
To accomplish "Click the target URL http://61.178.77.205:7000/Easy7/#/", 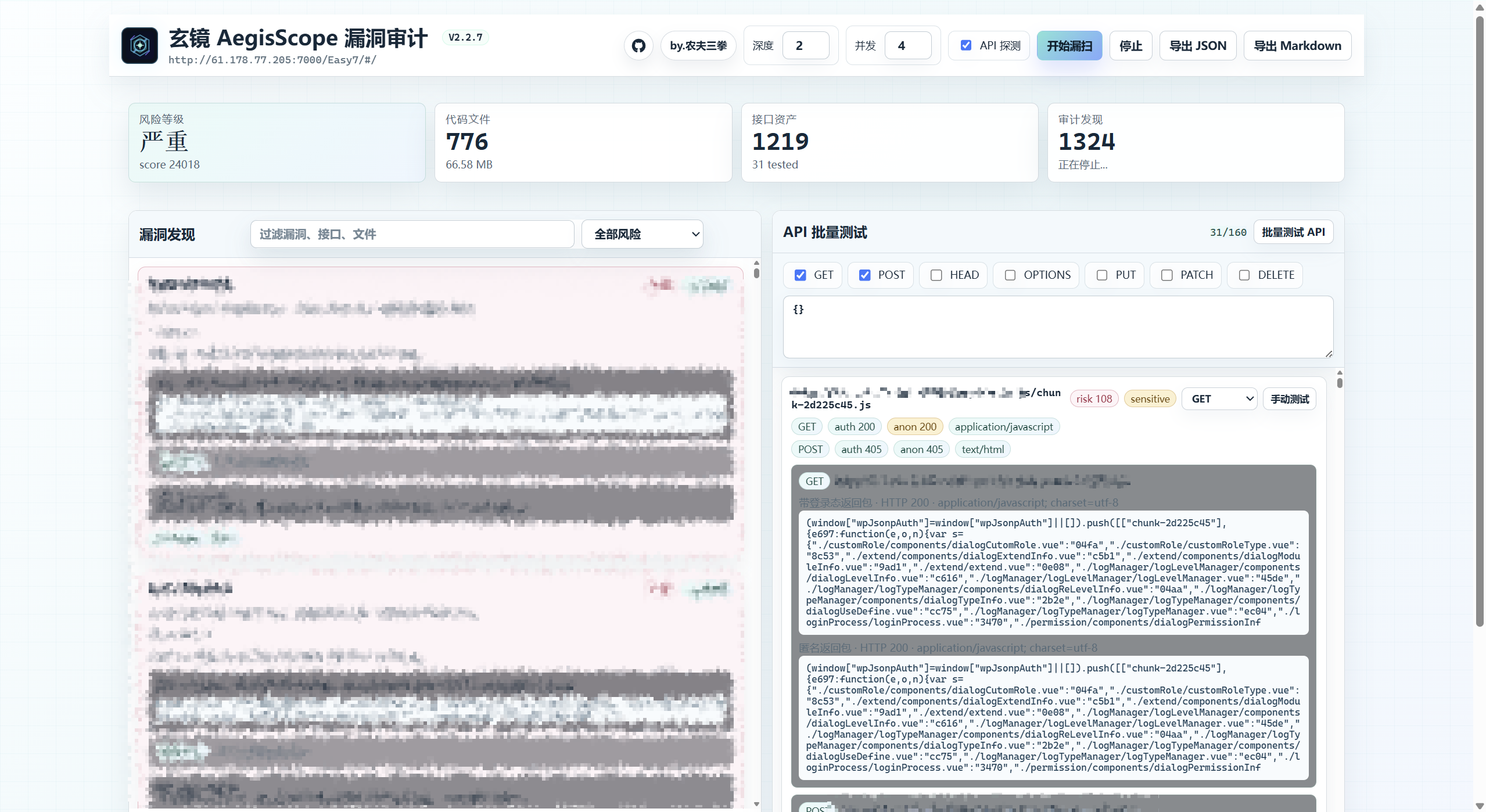I will [x=272, y=60].
